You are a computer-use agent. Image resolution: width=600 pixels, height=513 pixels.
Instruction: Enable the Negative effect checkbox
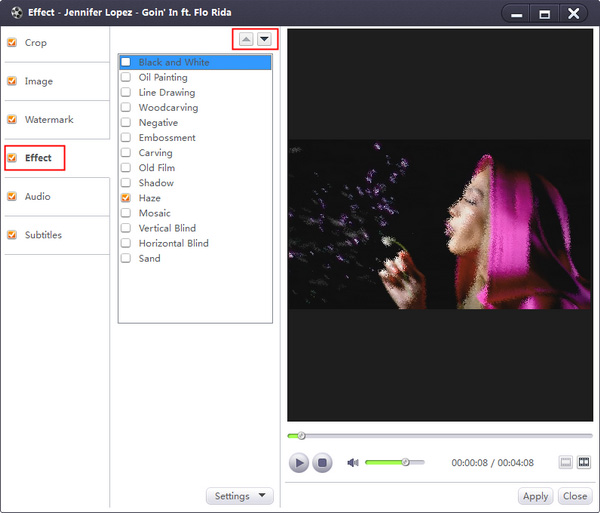pos(126,122)
